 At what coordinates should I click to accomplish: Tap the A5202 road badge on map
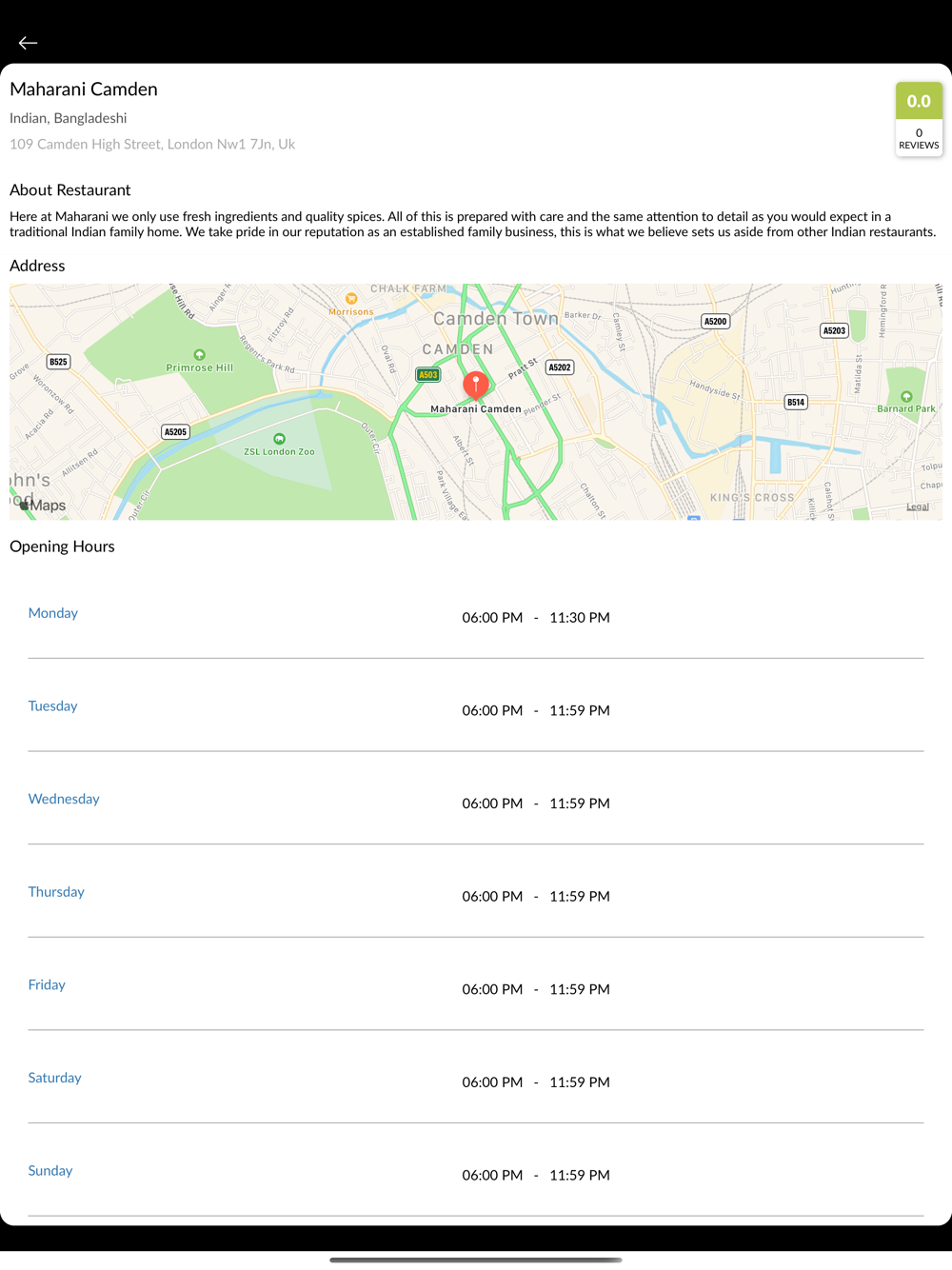click(x=560, y=367)
